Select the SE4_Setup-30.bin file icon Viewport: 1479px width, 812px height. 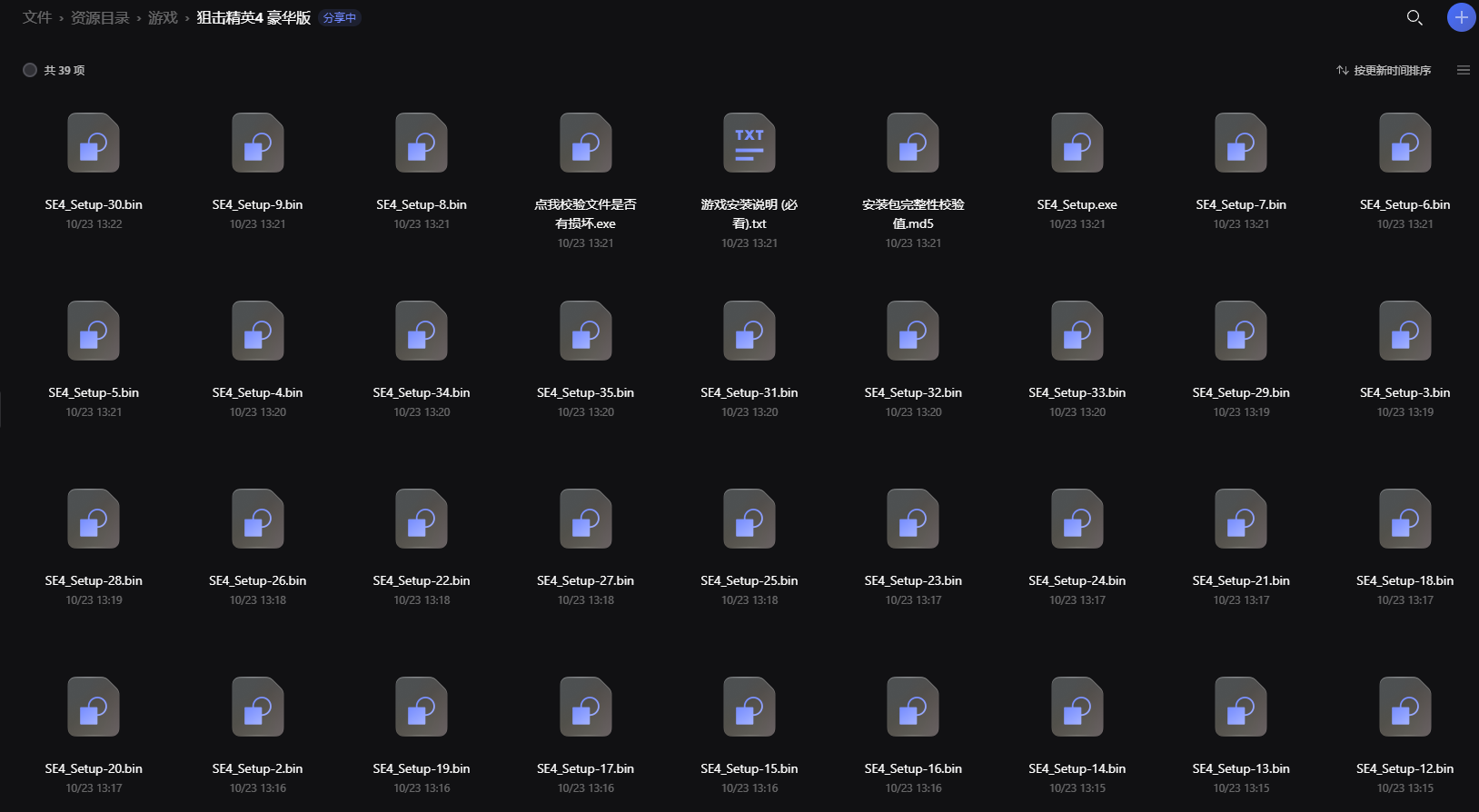(x=94, y=143)
